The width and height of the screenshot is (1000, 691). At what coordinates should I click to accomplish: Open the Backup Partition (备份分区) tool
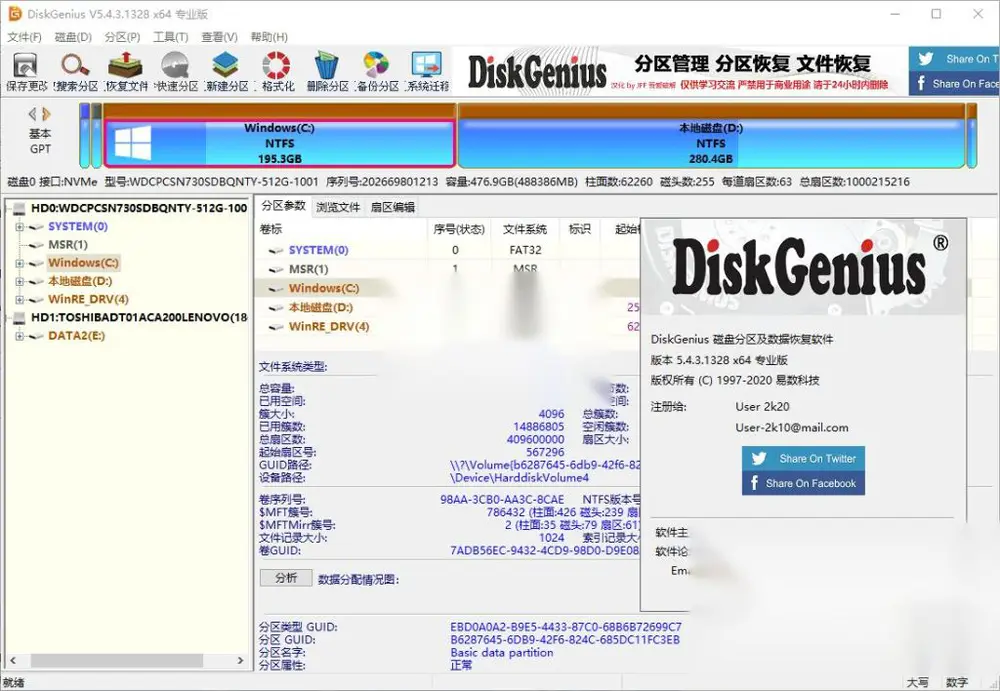[x=376, y=66]
